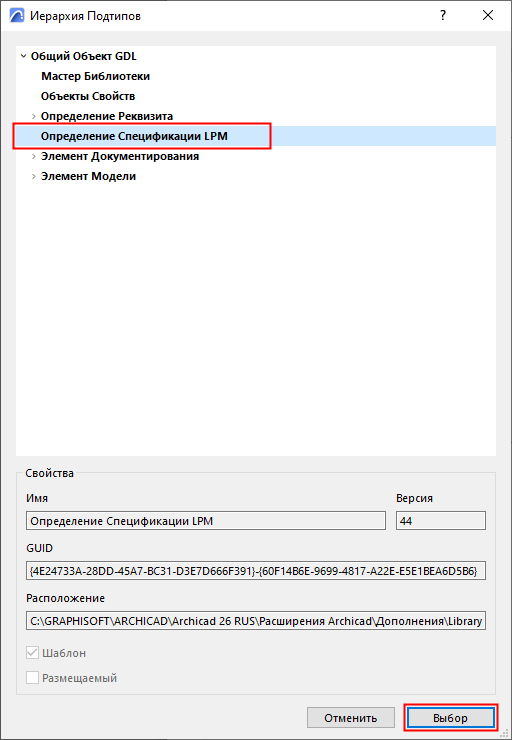This screenshot has height=740, width=512.
Task: Click the GUID value field
Action: point(256,571)
